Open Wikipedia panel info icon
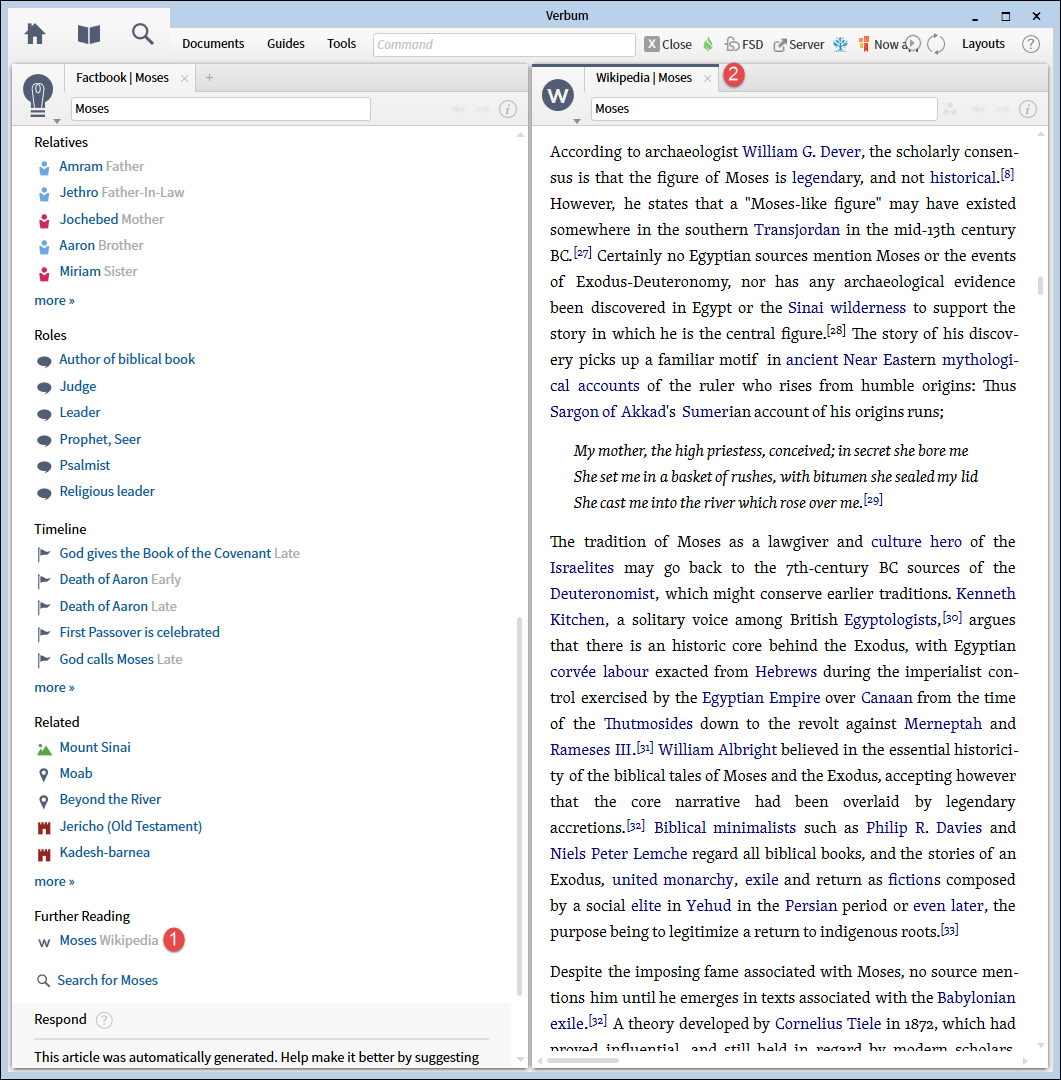1061x1080 pixels. [x=1028, y=109]
